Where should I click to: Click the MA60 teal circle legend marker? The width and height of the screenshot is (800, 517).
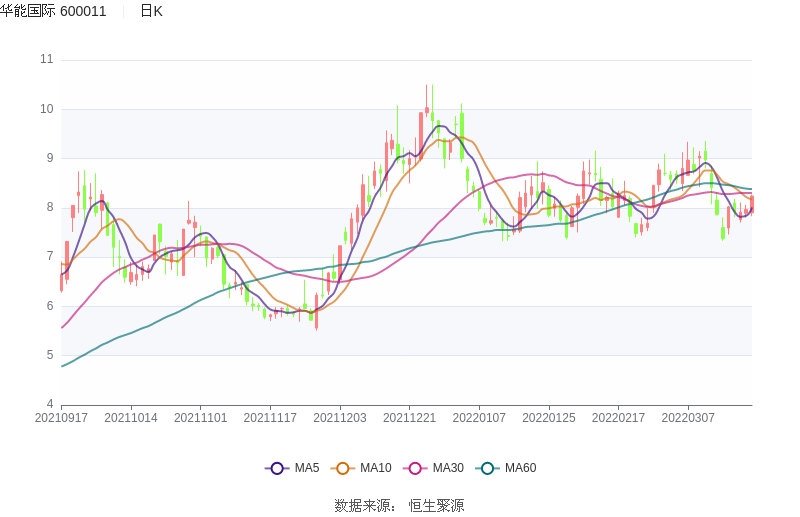tap(488, 468)
